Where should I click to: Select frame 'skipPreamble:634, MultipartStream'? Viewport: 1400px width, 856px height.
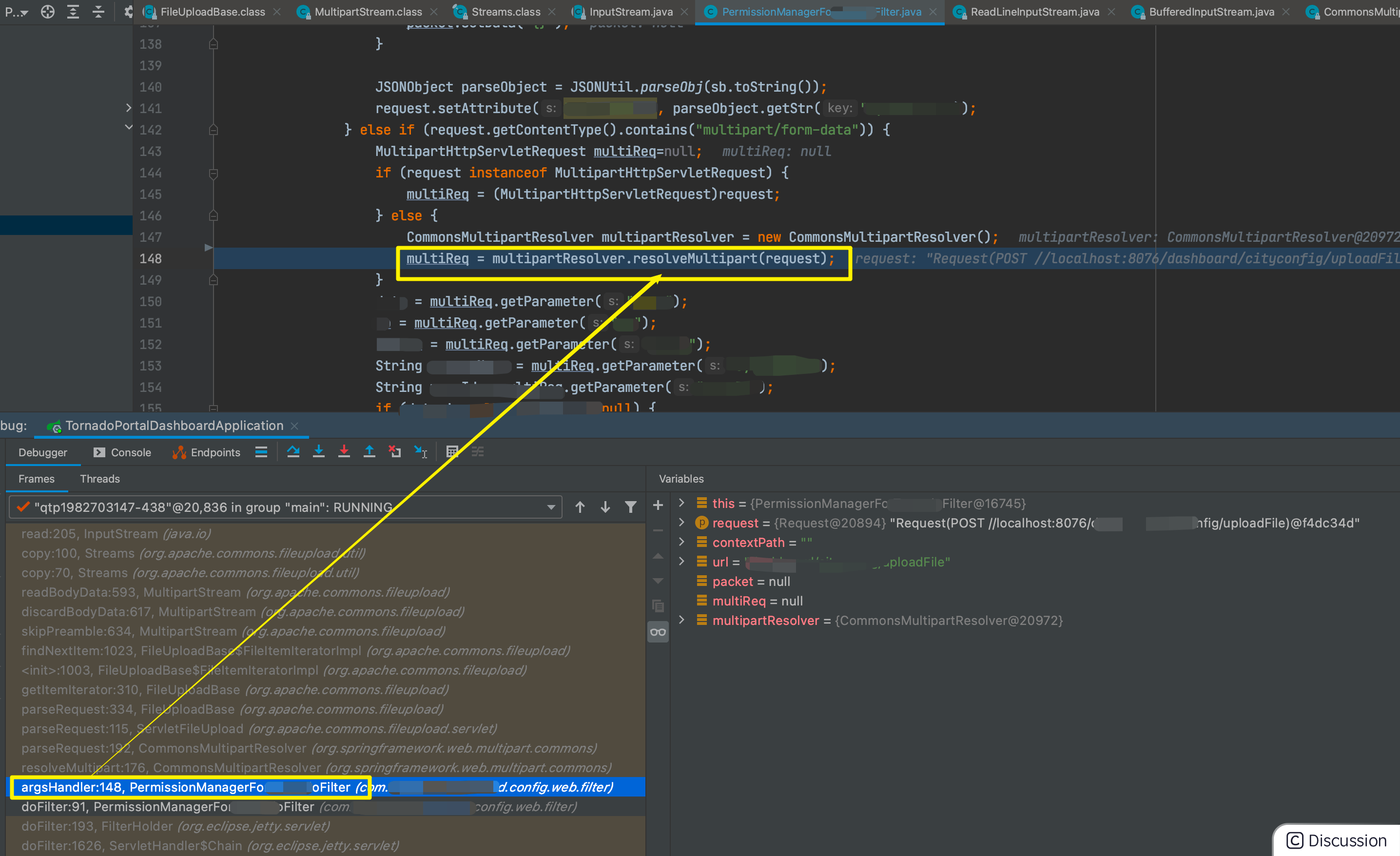click(x=325, y=631)
